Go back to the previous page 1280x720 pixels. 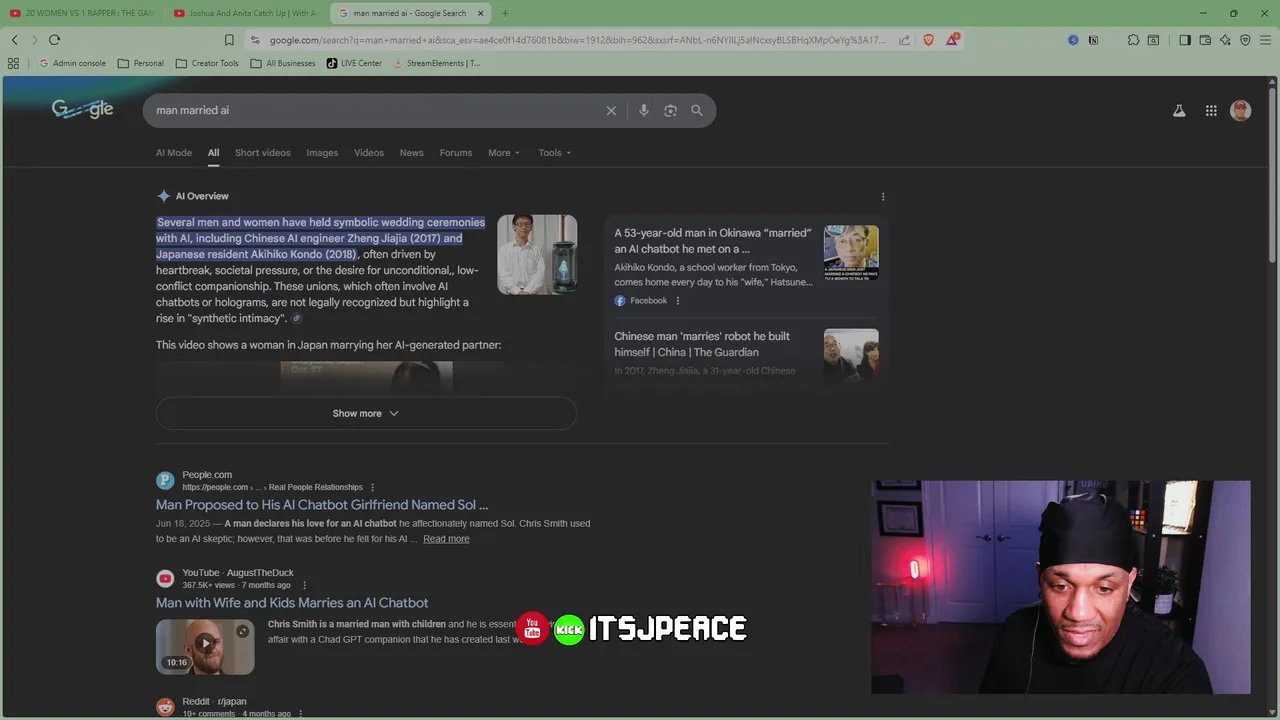[x=14, y=40]
